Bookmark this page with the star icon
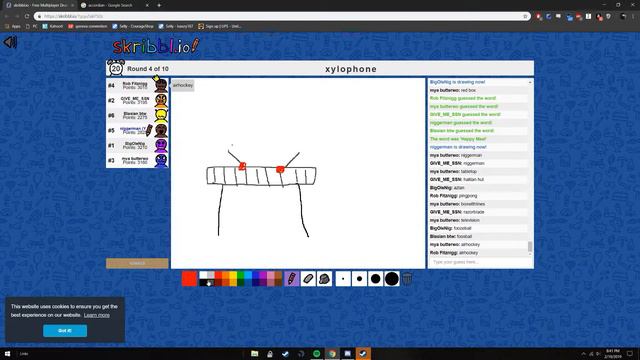The height and width of the screenshot is (360, 640). 525,16
